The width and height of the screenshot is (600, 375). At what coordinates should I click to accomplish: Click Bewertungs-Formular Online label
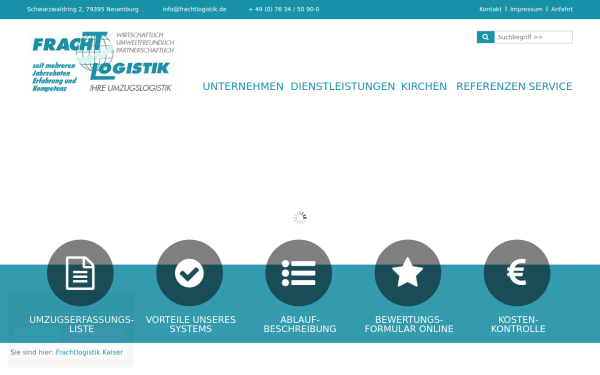[x=409, y=324]
